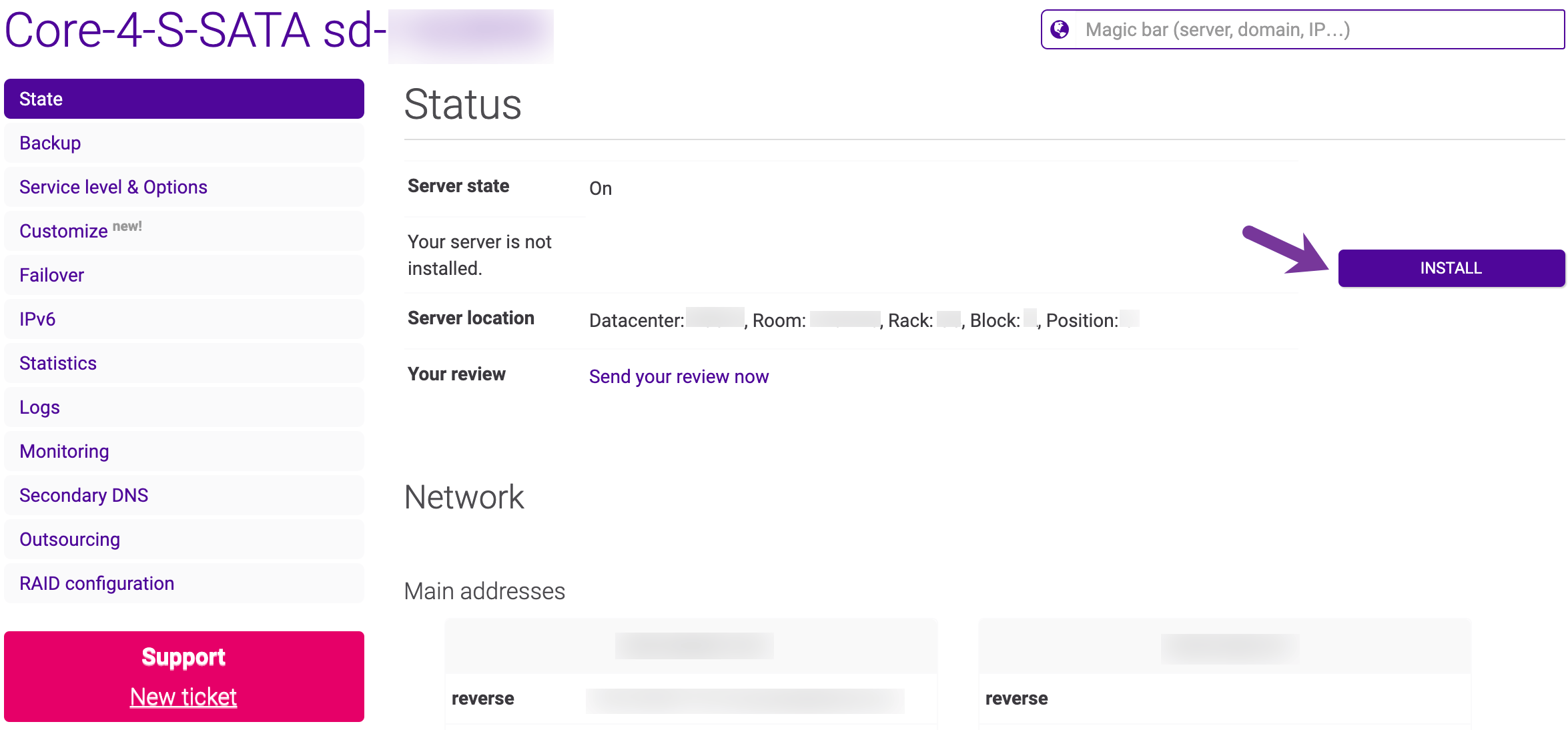Click reverse label in first address card
Viewport: 1568px width, 730px height.
pos(483,699)
